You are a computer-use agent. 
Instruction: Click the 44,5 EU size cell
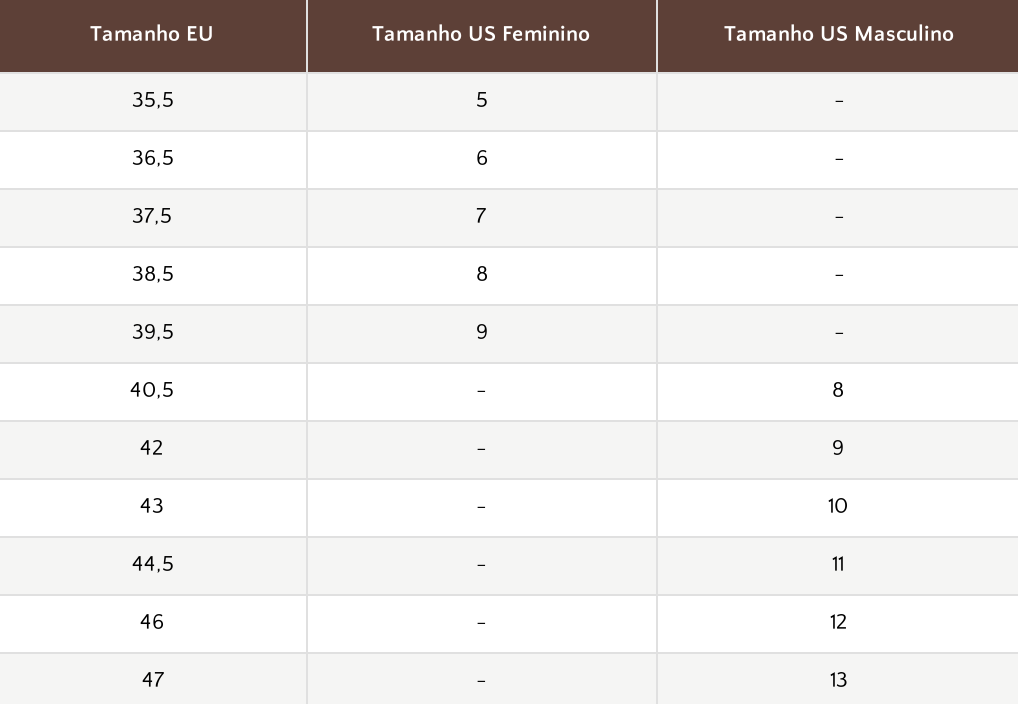click(x=153, y=566)
